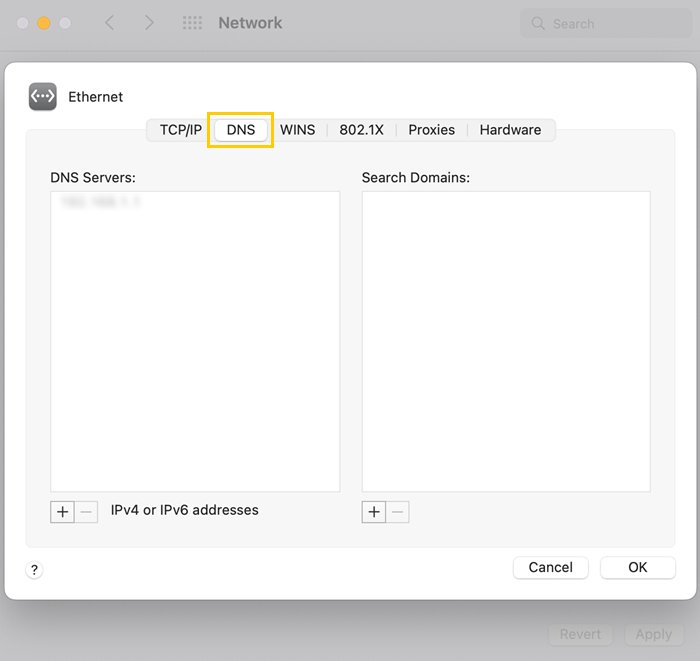Go to the 802.1X tab
This screenshot has height=661, width=700.
click(x=361, y=130)
